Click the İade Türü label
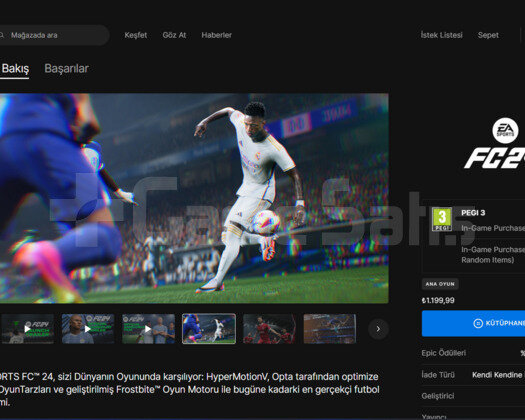This screenshot has width=525, height=420. pyautogui.click(x=438, y=375)
